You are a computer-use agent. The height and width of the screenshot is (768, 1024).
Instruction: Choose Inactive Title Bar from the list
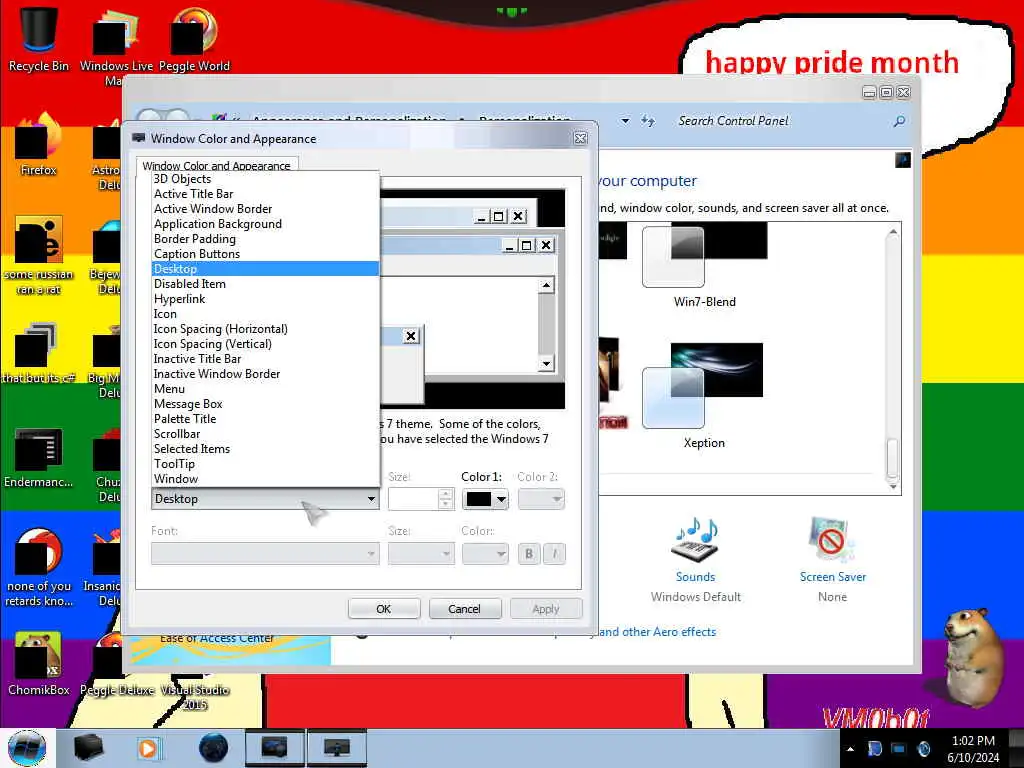265,359
